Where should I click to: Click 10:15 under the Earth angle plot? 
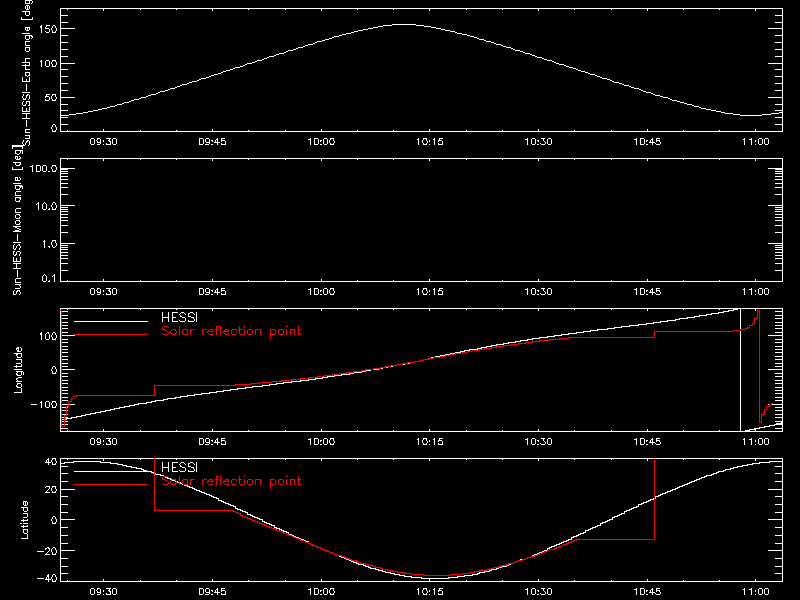430,142
